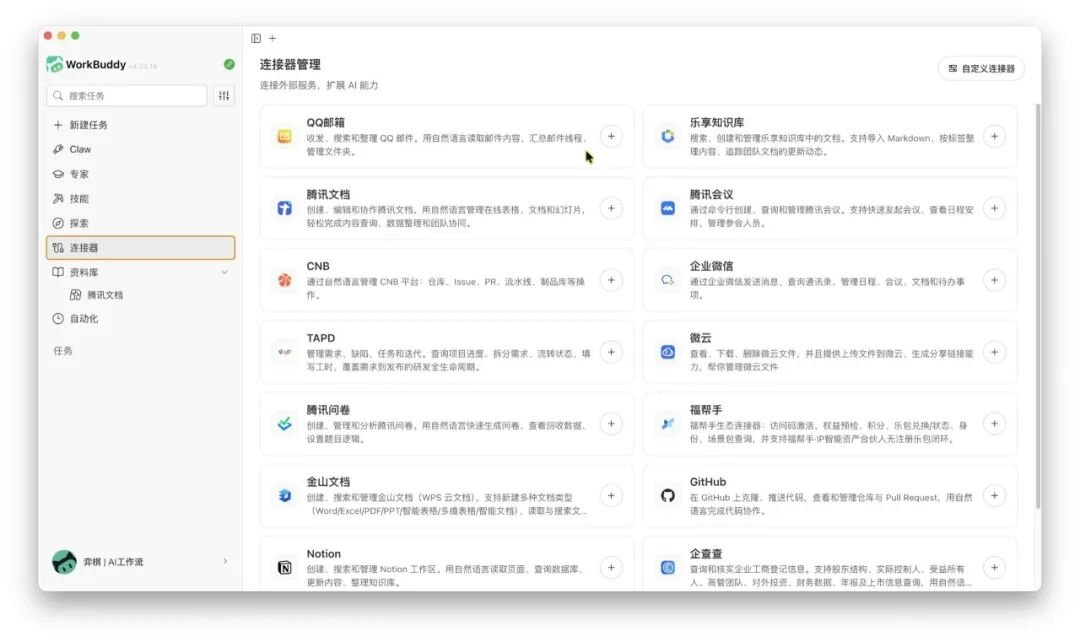Add the QQ邮箱 connector with plus button
The height and width of the screenshot is (642, 1080).
[611, 136]
